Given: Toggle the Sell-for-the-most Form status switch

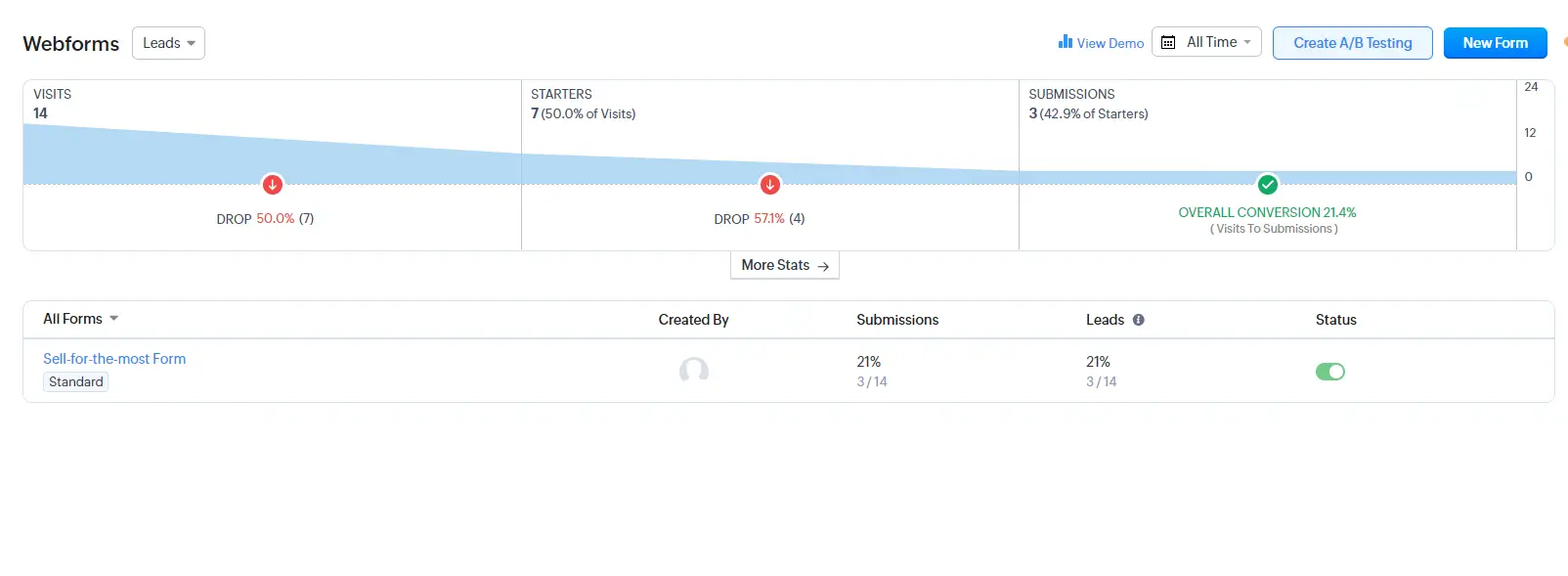Looking at the screenshot, I should (x=1330, y=372).
